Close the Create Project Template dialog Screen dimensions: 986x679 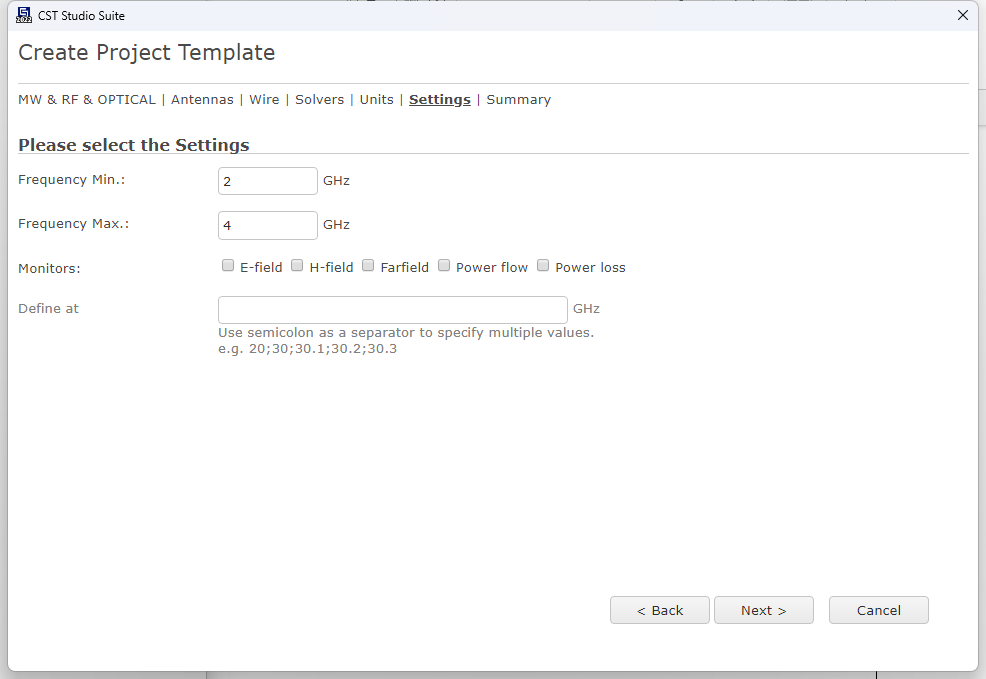click(x=963, y=15)
